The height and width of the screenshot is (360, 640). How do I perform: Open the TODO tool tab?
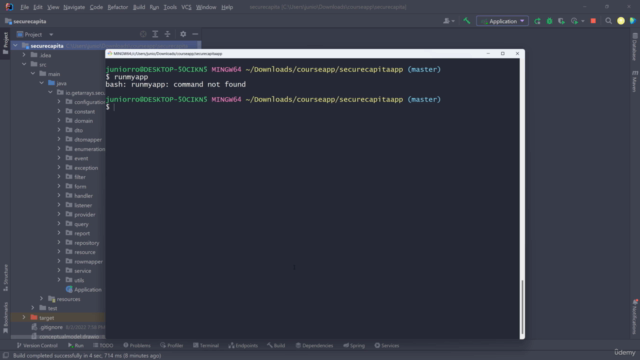pos(103,345)
